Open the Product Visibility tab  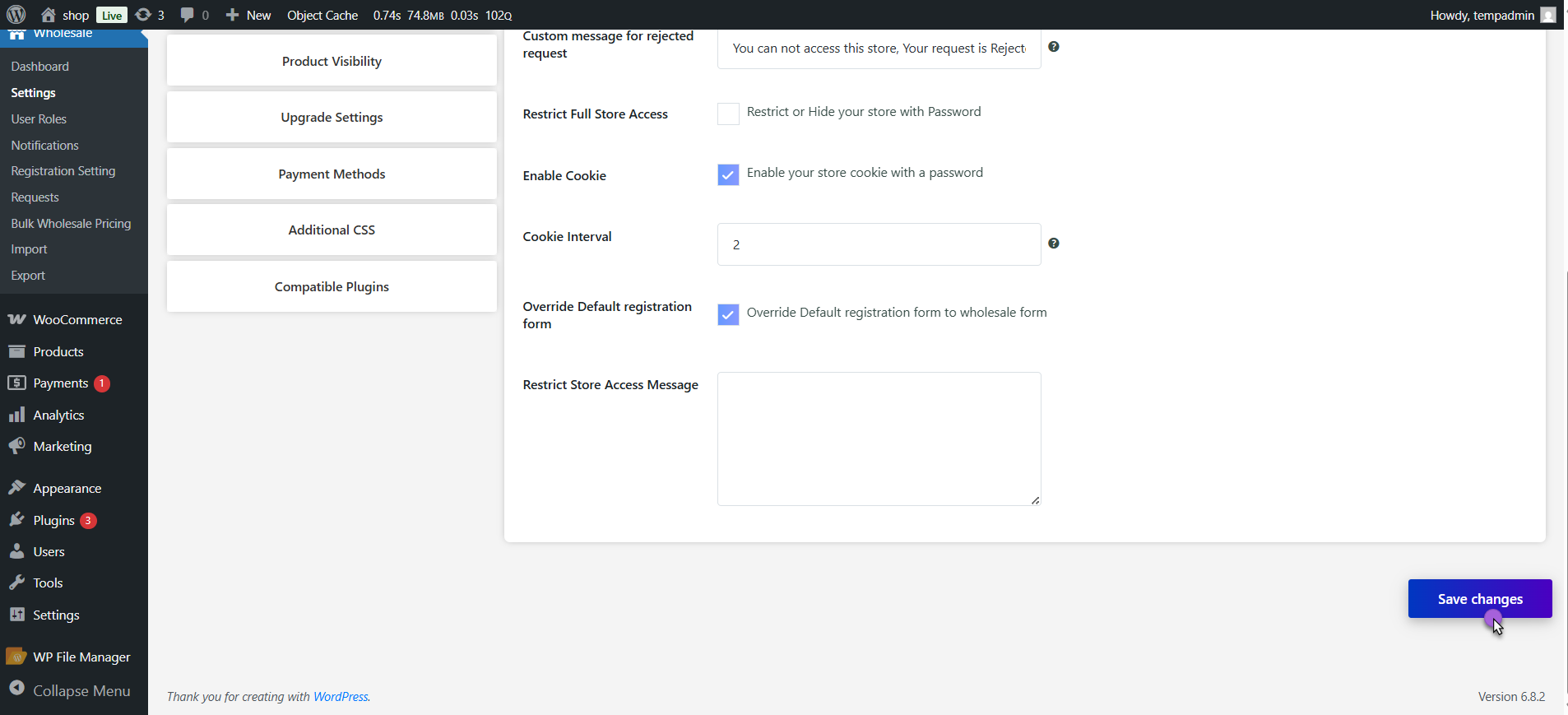pos(332,61)
